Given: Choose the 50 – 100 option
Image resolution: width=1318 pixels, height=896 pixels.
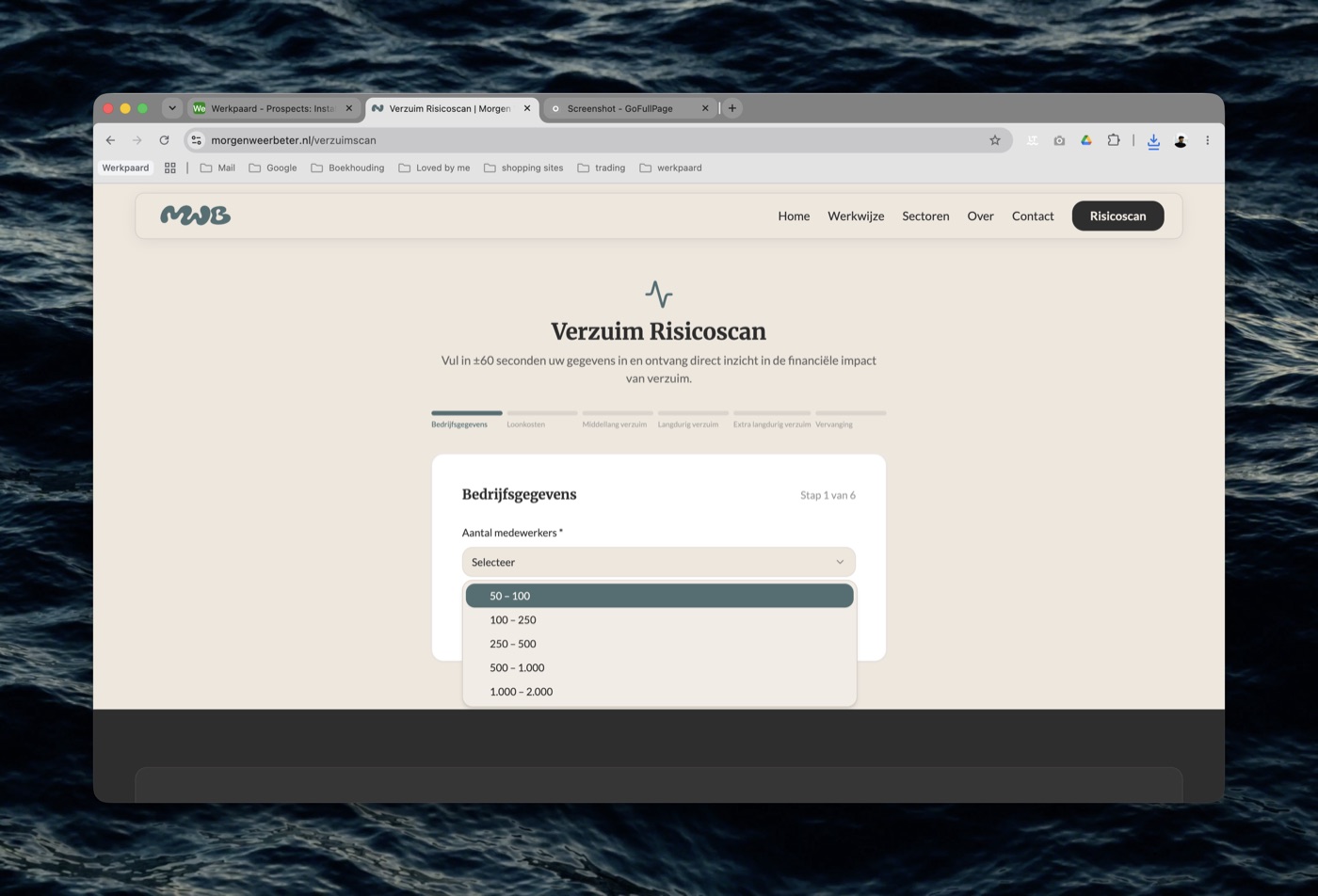Looking at the screenshot, I should tap(659, 596).
